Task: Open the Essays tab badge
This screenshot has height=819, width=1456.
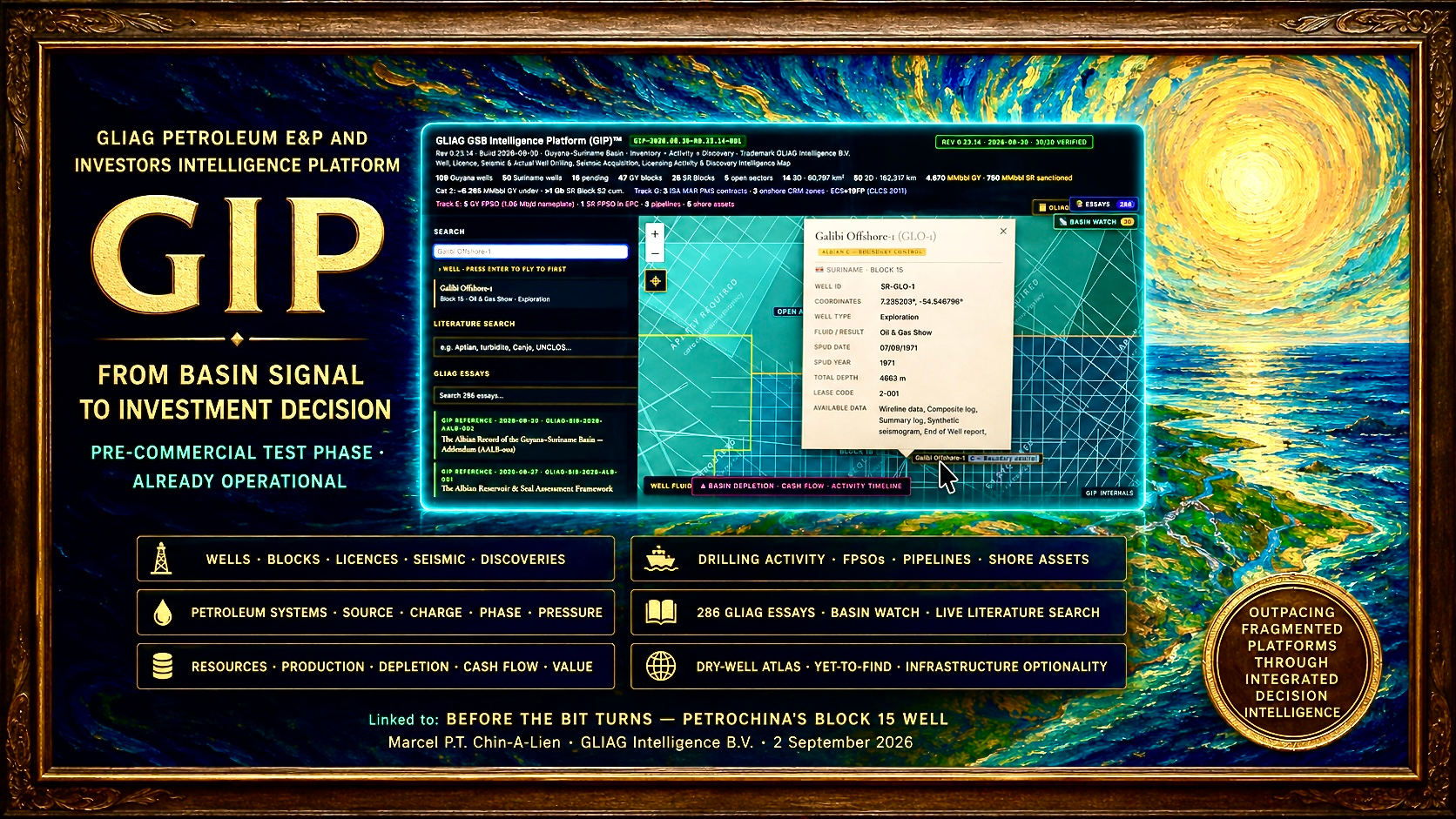Action: [1105, 205]
